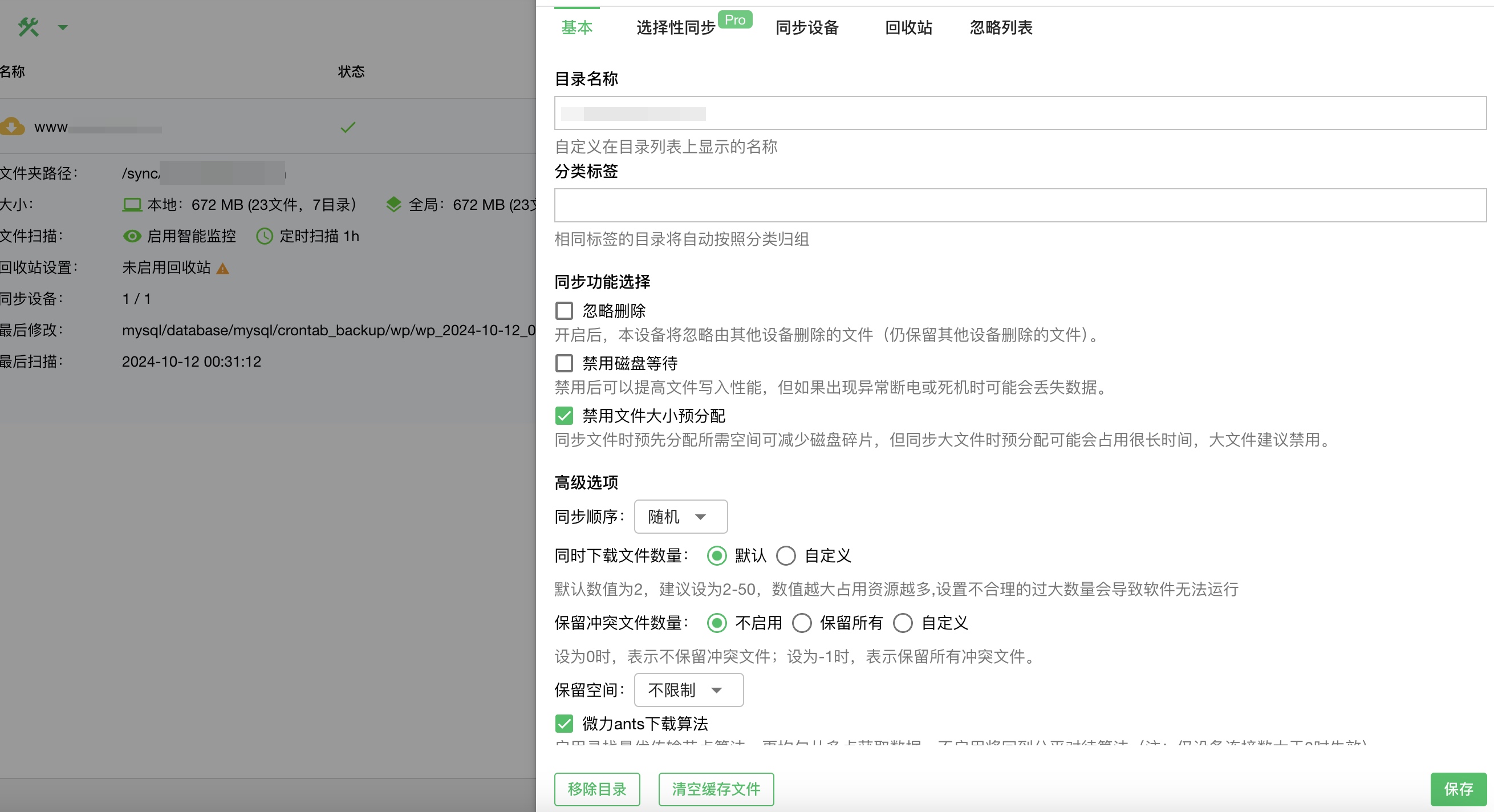Click the 清空缓存文件 button
Image resolution: width=1494 pixels, height=812 pixels.
pyautogui.click(x=716, y=789)
